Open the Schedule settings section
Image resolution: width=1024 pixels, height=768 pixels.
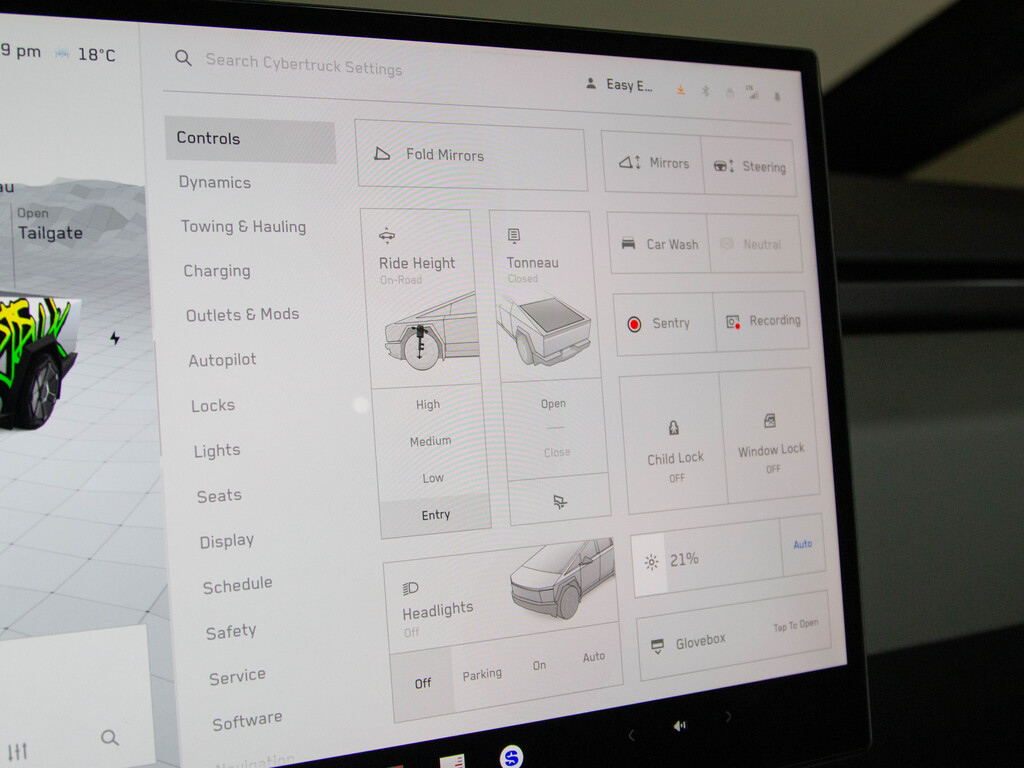237,585
